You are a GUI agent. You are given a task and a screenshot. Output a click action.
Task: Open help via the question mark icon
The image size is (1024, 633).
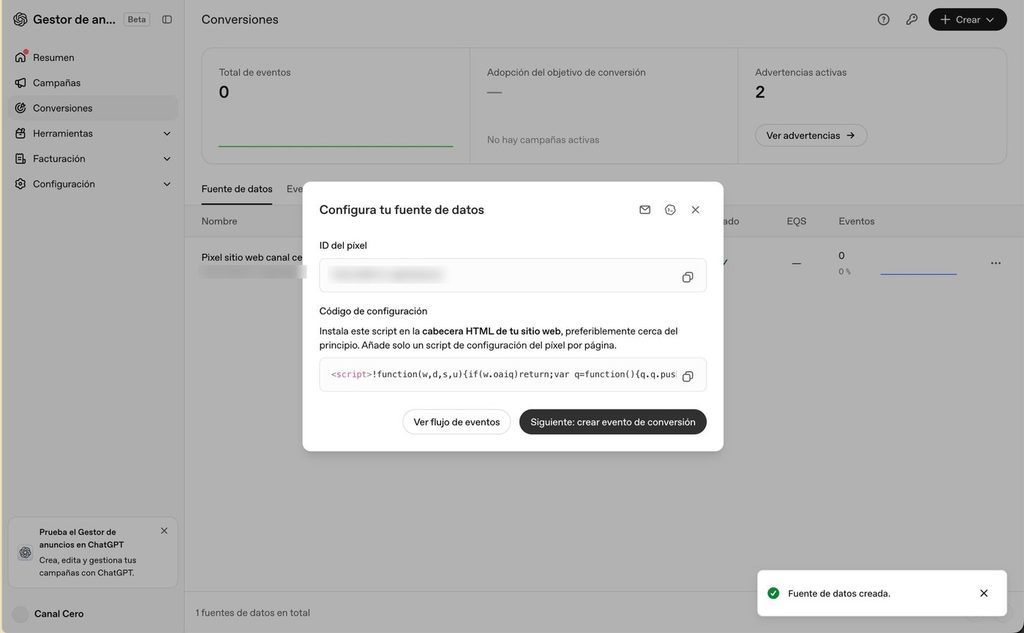(x=884, y=20)
